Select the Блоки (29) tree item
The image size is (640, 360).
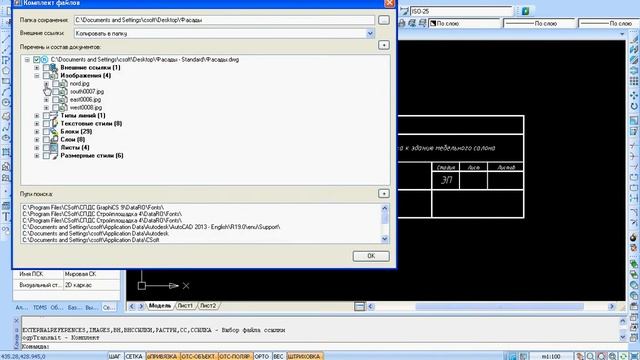click(76, 131)
